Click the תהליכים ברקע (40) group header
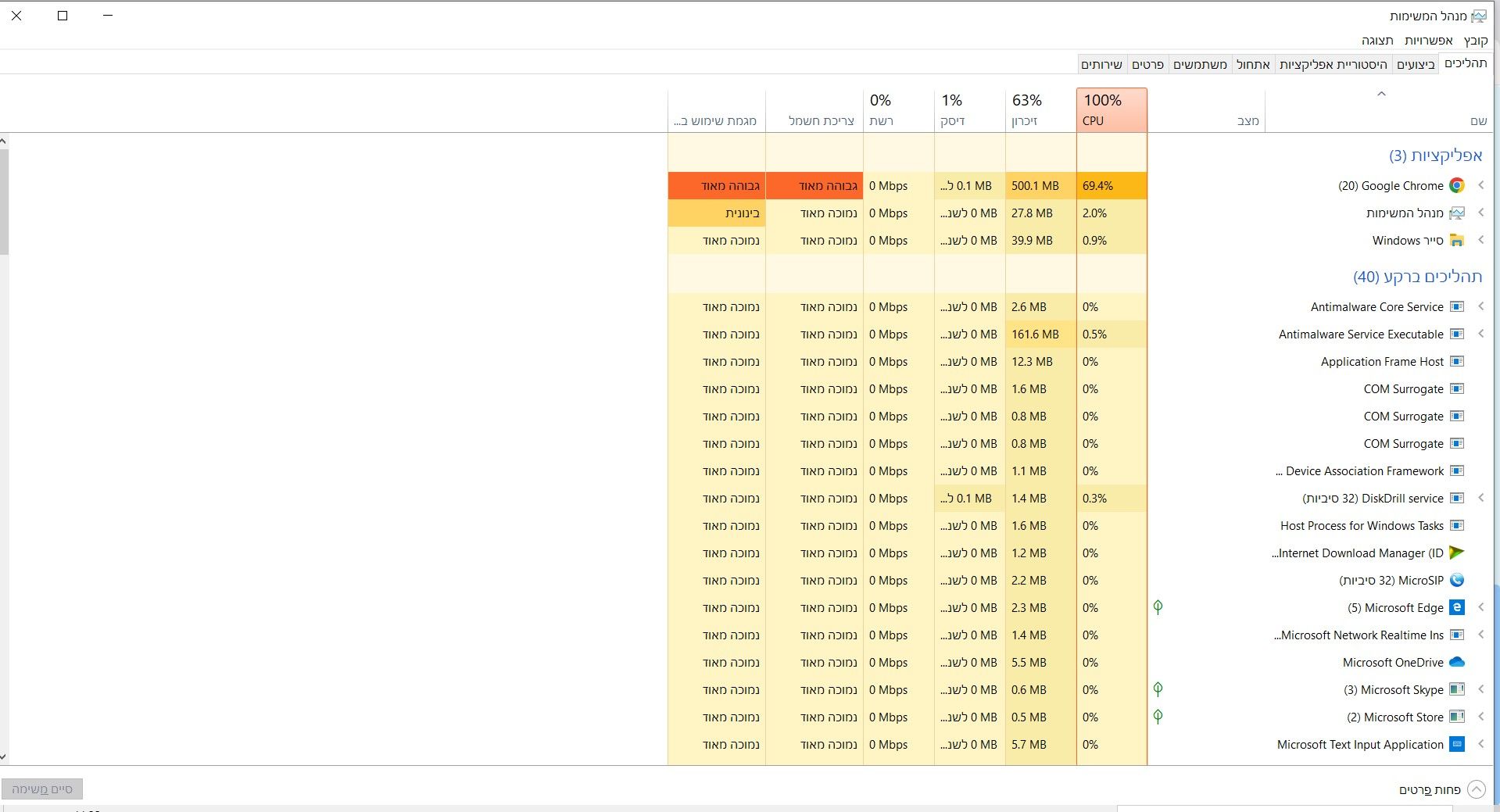Viewport: 1500px width, 812px height. tap(1417, 277)
